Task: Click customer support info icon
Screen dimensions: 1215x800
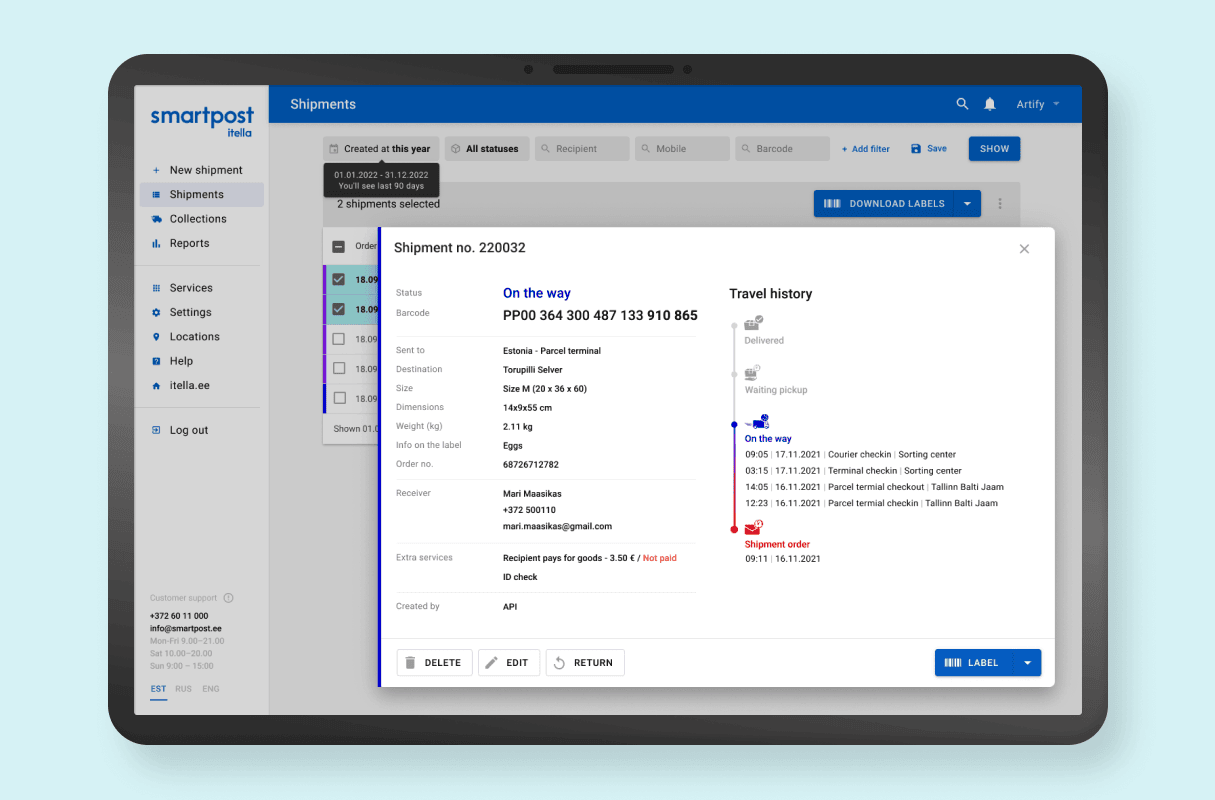Action: [228, 598]
